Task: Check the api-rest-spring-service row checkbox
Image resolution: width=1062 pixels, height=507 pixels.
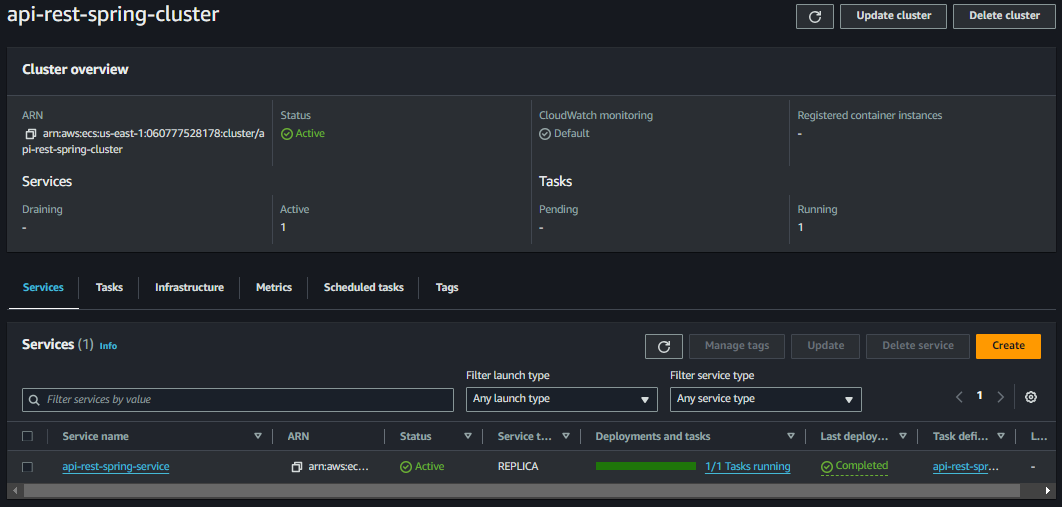Action: 27,467
